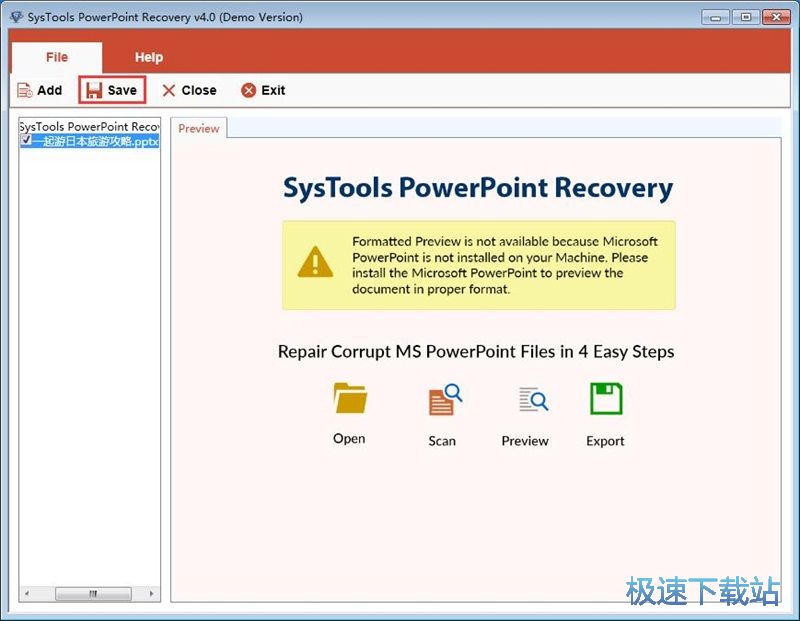Open the File ribbon tab

point(57,57)
